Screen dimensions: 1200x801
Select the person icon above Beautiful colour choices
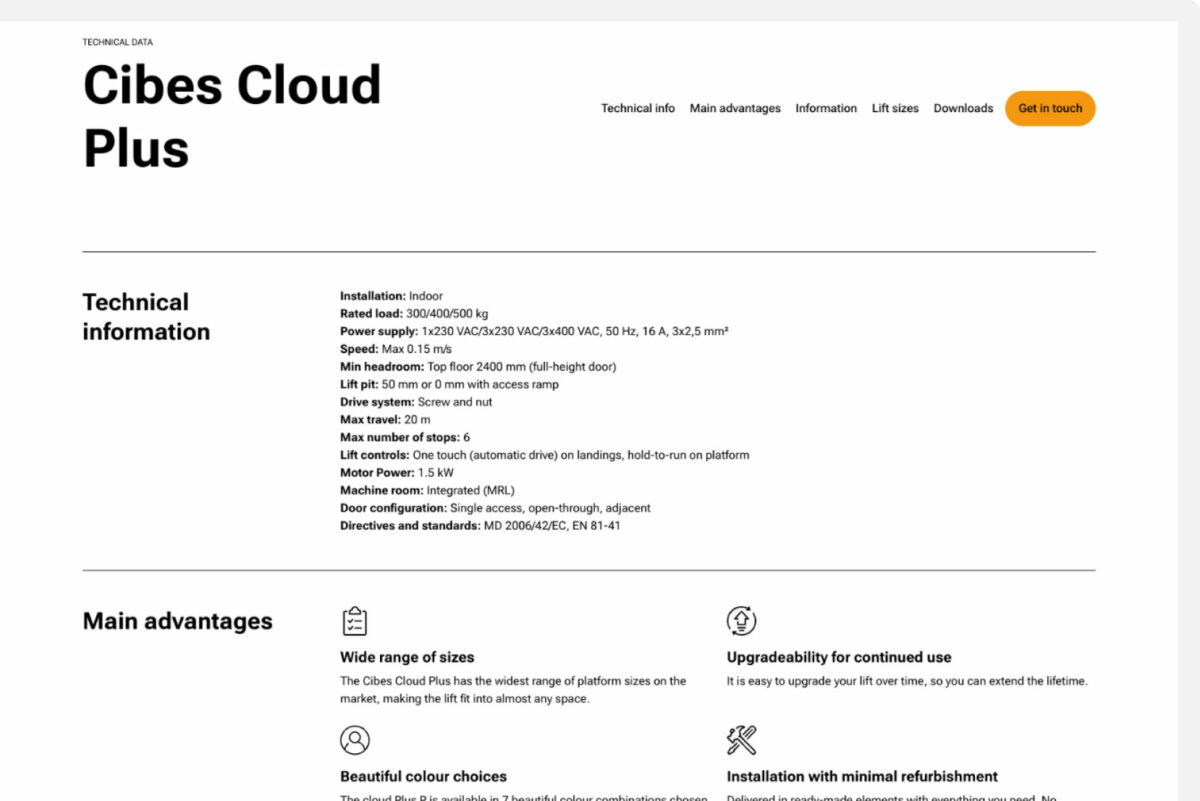pyautogui.click(x=354, y=740)
